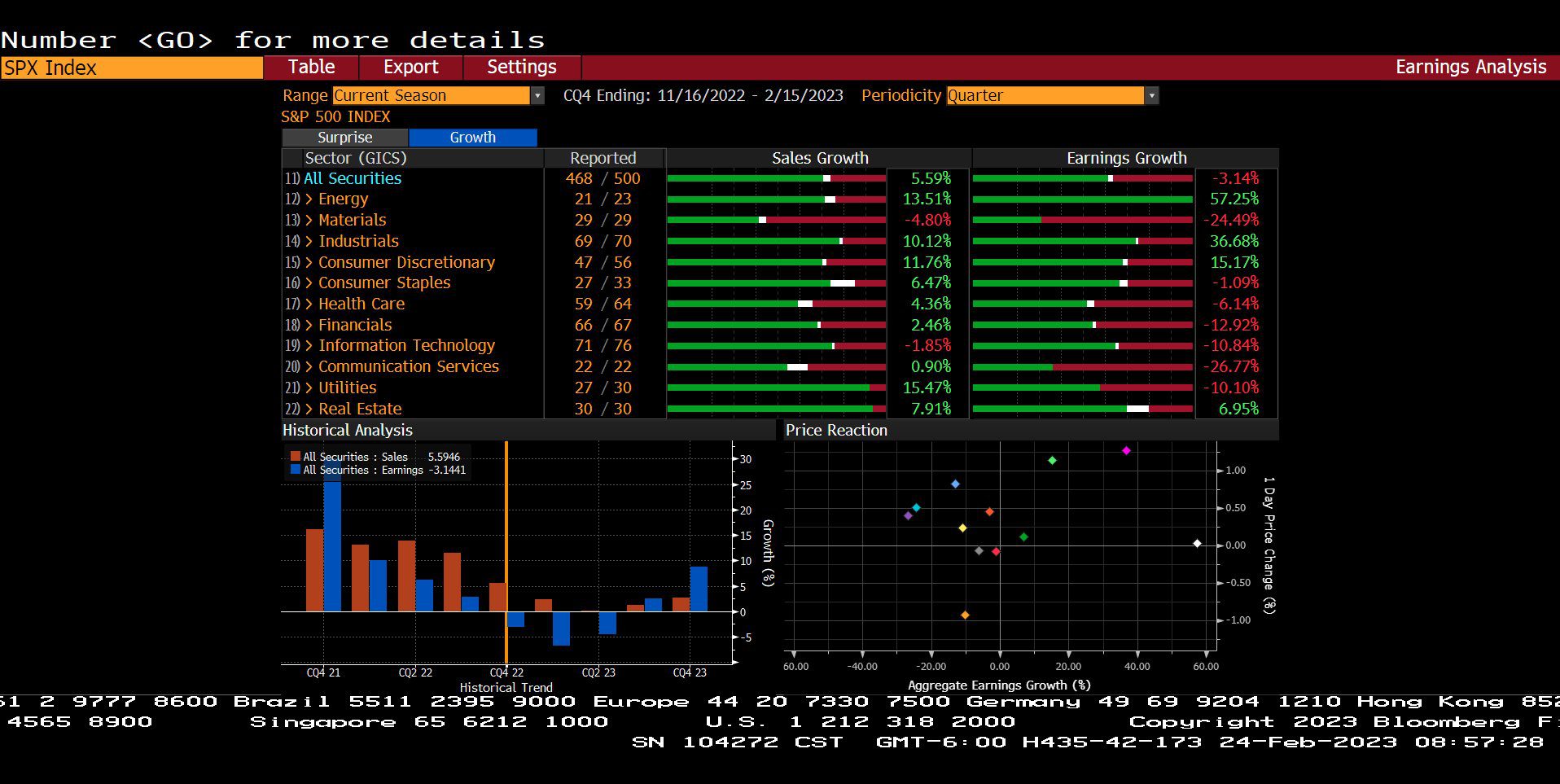Click the orange diamond near -1.00
This screenshot has width=1560, height=784.
click(x=965, y=615)
